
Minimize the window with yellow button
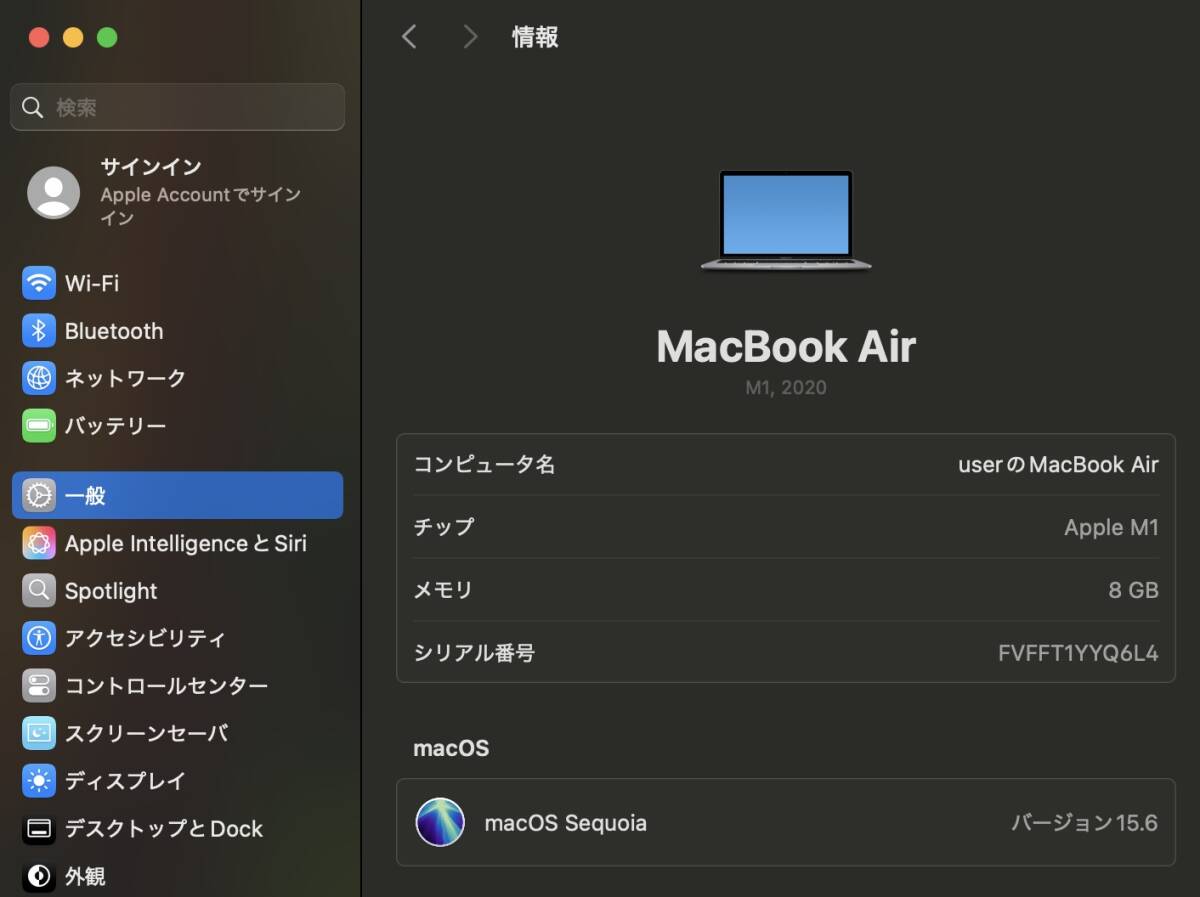[x=73, y=38]
